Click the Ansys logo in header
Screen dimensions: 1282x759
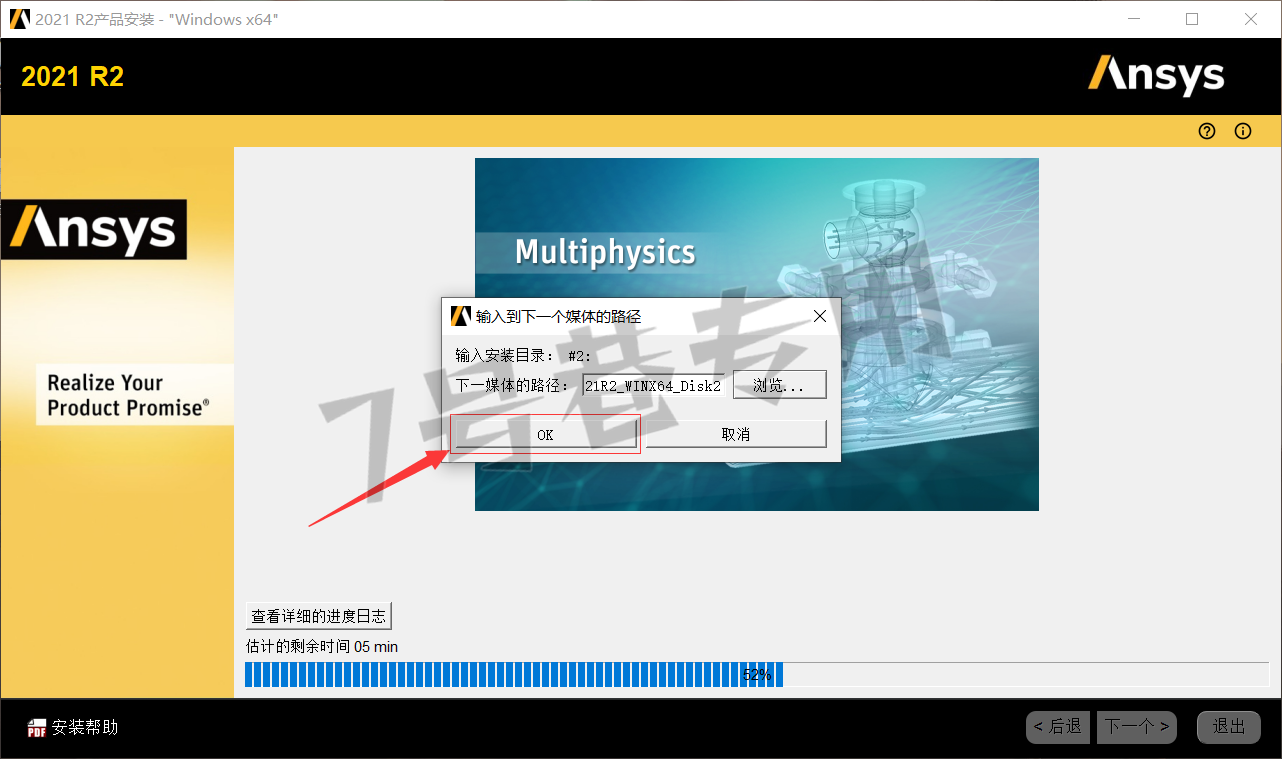tap(1156, 76)
